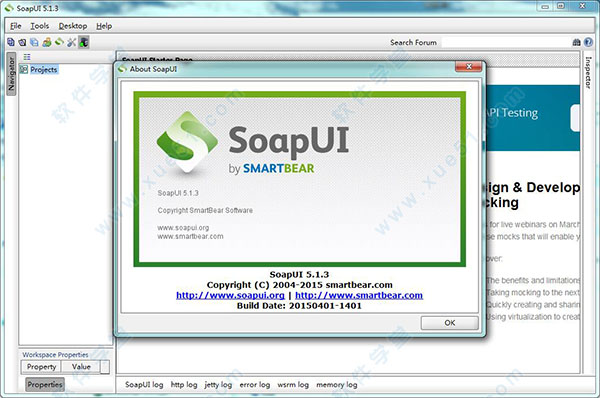
Task: Click the Value column header
Action: click(x=81, y=367)
